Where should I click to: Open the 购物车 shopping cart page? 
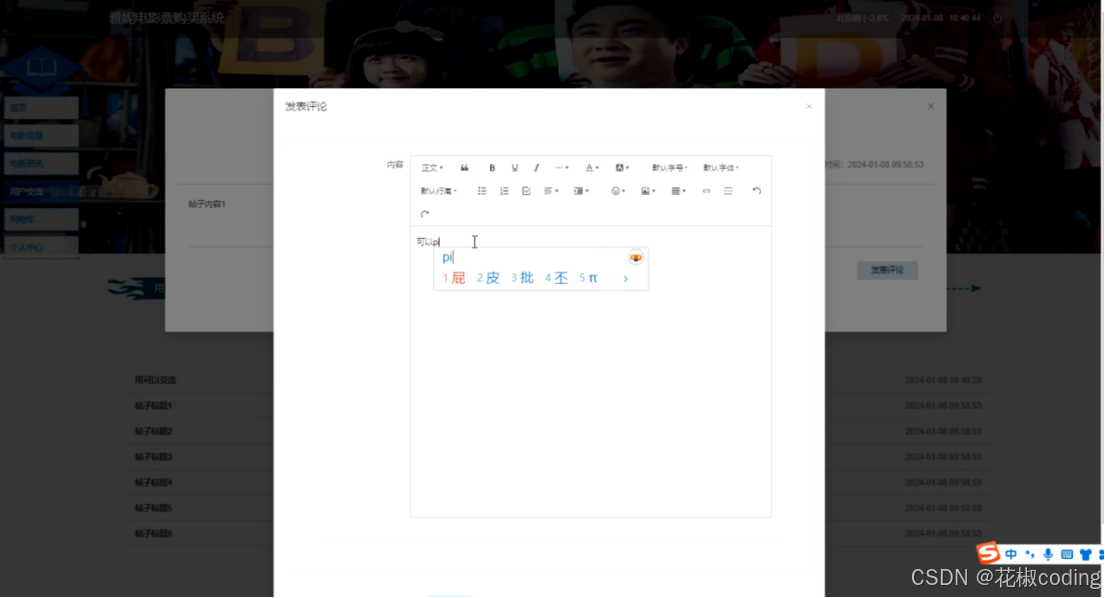pos(40,218)
